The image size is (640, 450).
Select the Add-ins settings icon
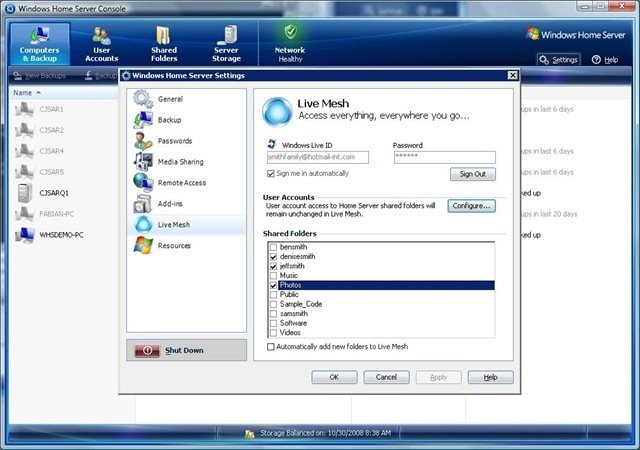point(143,203)
